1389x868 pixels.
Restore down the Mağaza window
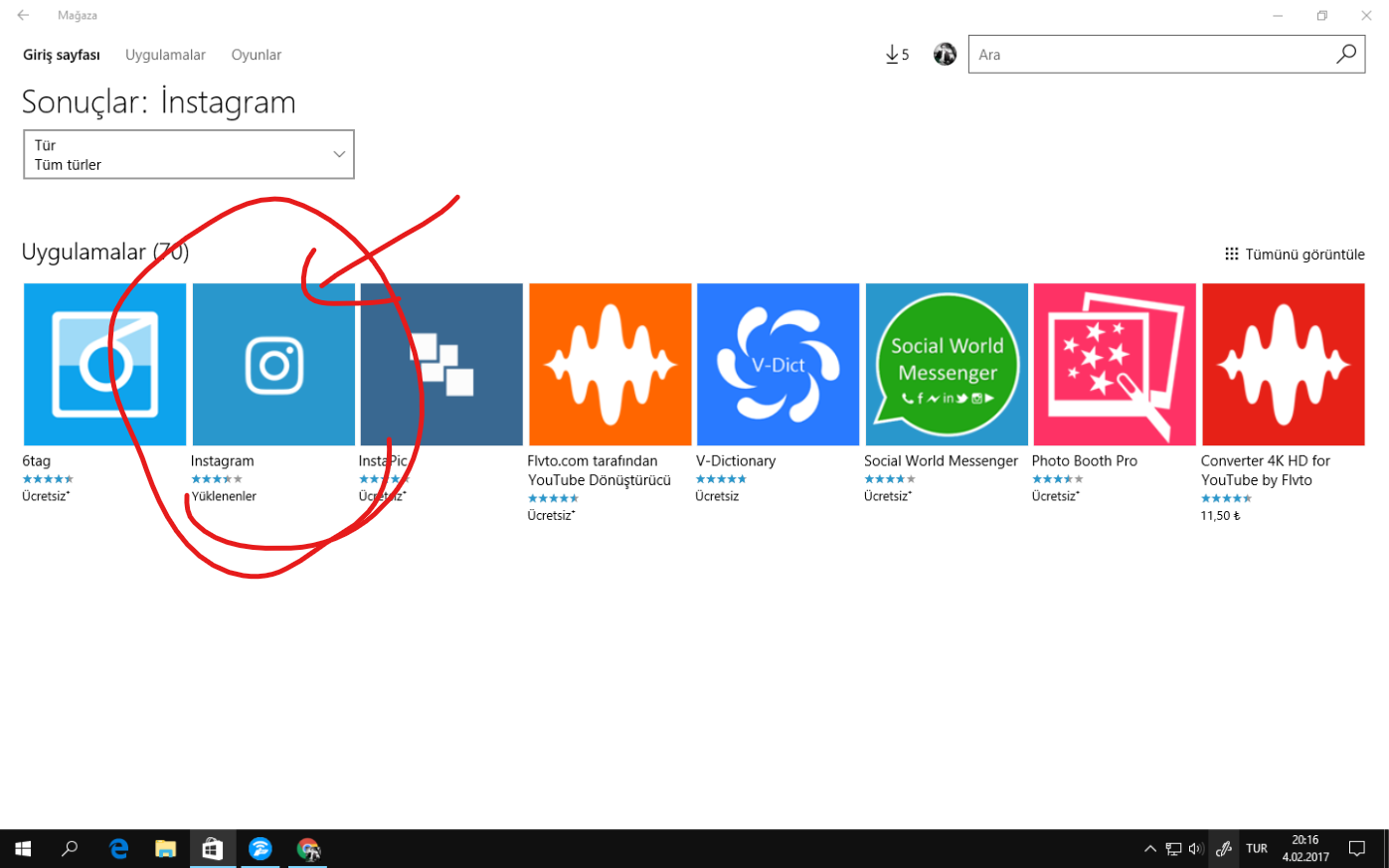(1322, 16)
